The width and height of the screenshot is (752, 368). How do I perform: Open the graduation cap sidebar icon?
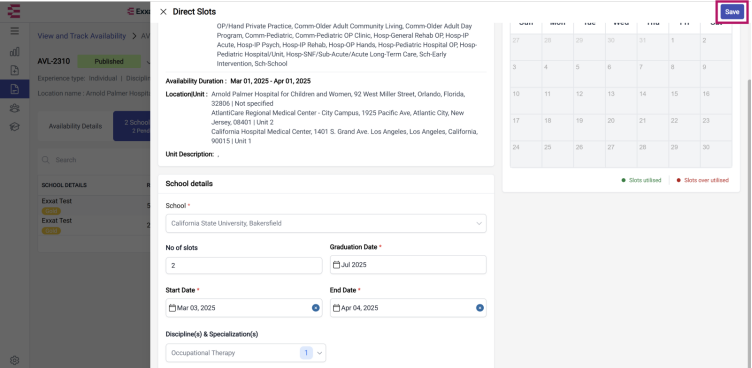click(14, 127)
